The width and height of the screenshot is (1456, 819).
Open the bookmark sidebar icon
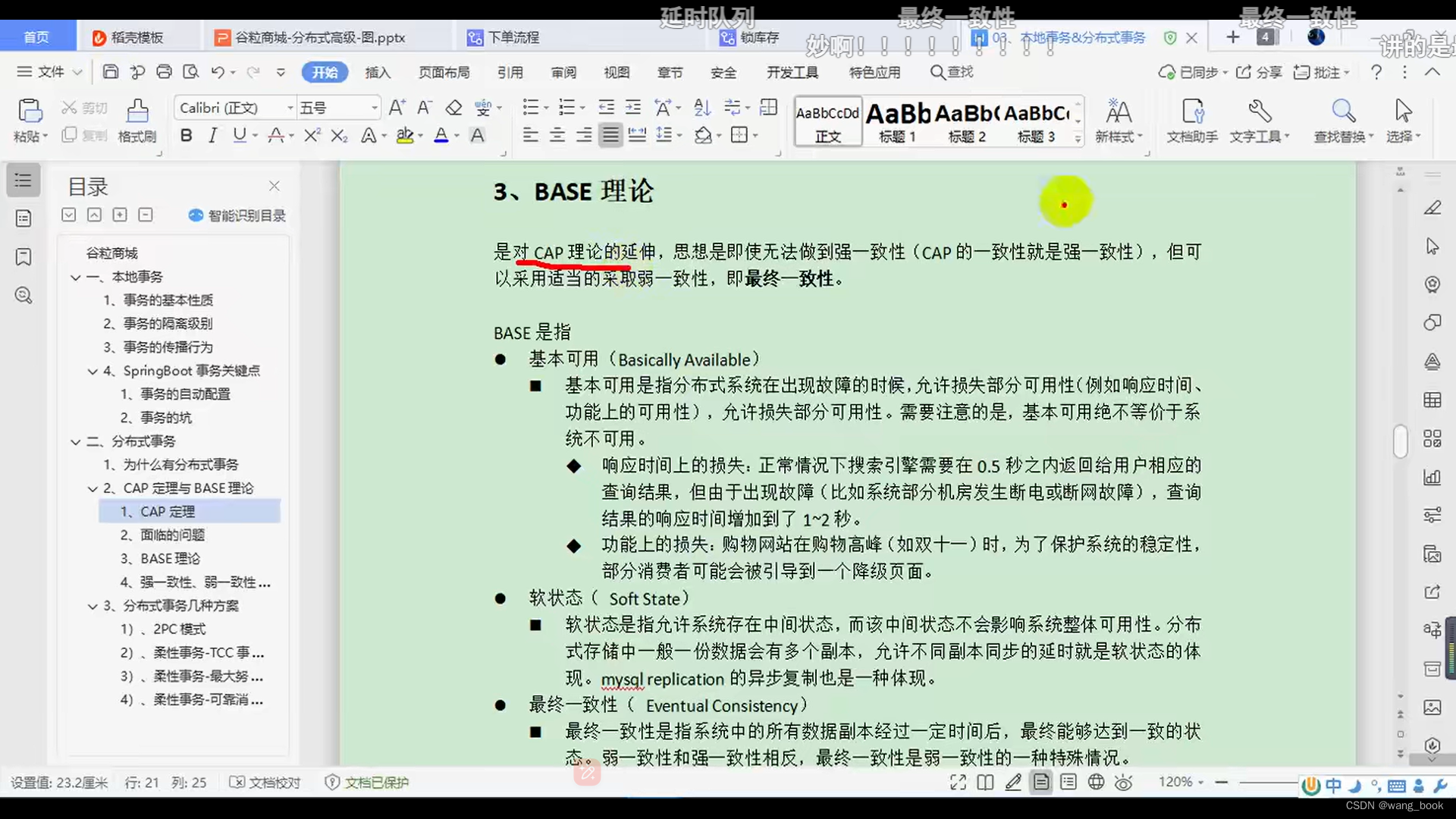click(24, 257)
